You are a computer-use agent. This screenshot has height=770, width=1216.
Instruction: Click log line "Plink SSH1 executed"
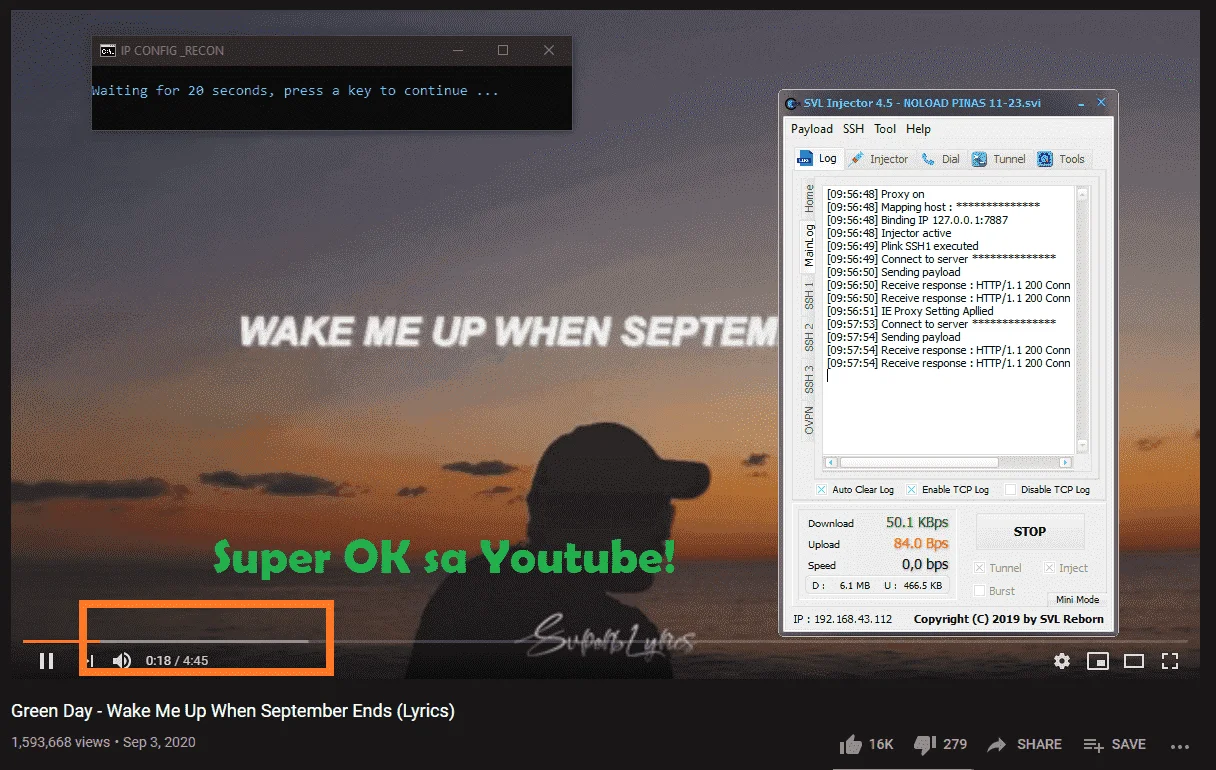(902, 246)
